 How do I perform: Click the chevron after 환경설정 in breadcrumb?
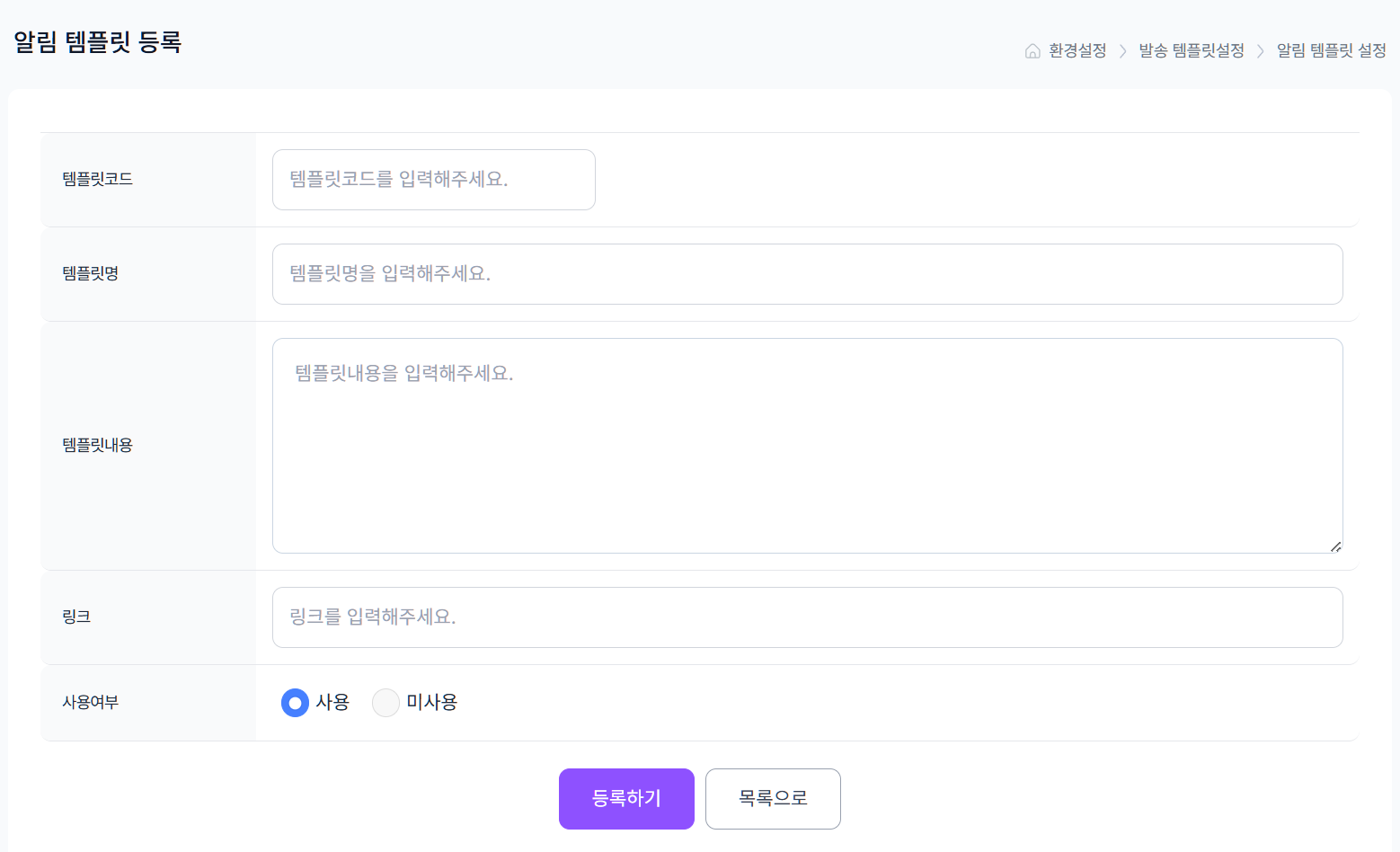click(1122, 50)
